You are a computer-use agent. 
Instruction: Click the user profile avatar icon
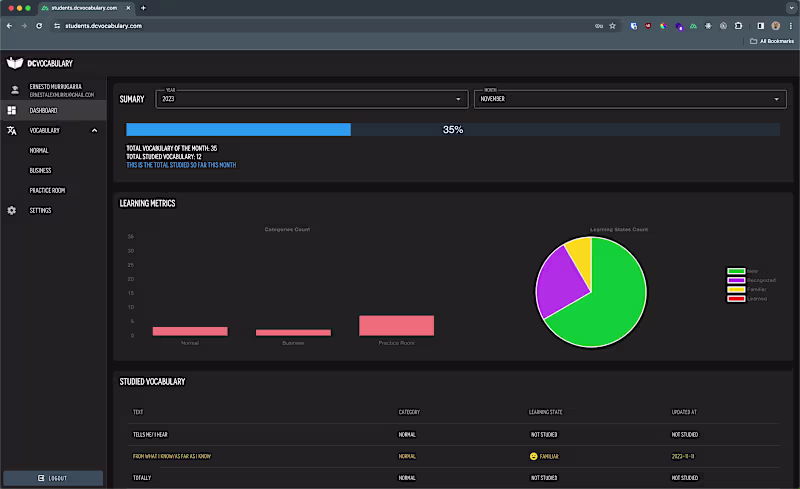click(13, 90)
